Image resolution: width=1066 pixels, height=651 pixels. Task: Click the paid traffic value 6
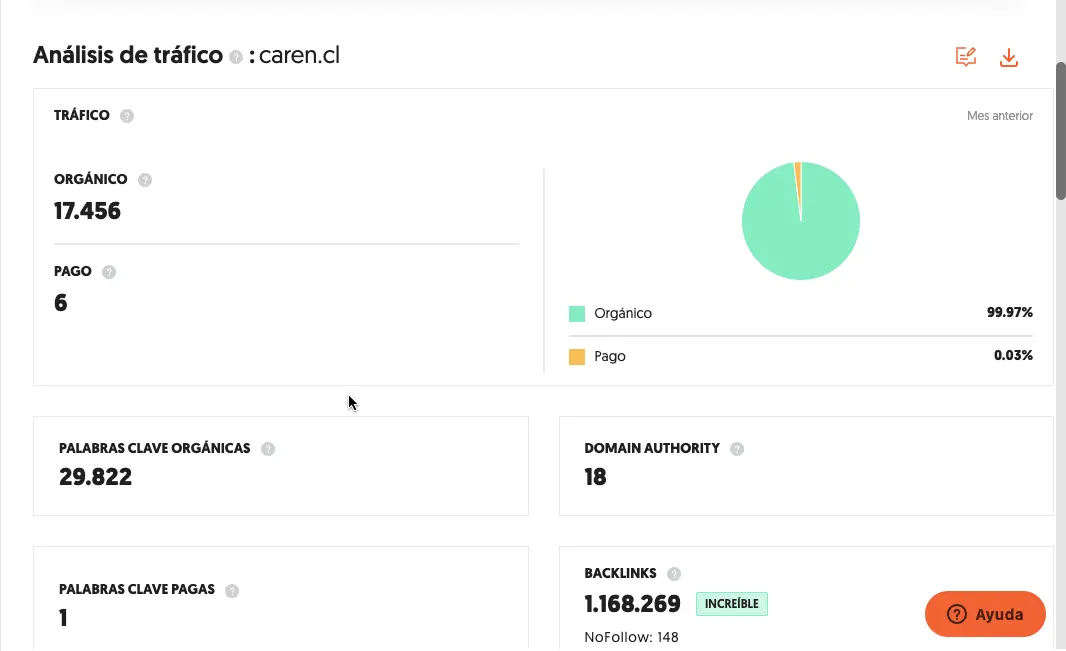[61, 303]
